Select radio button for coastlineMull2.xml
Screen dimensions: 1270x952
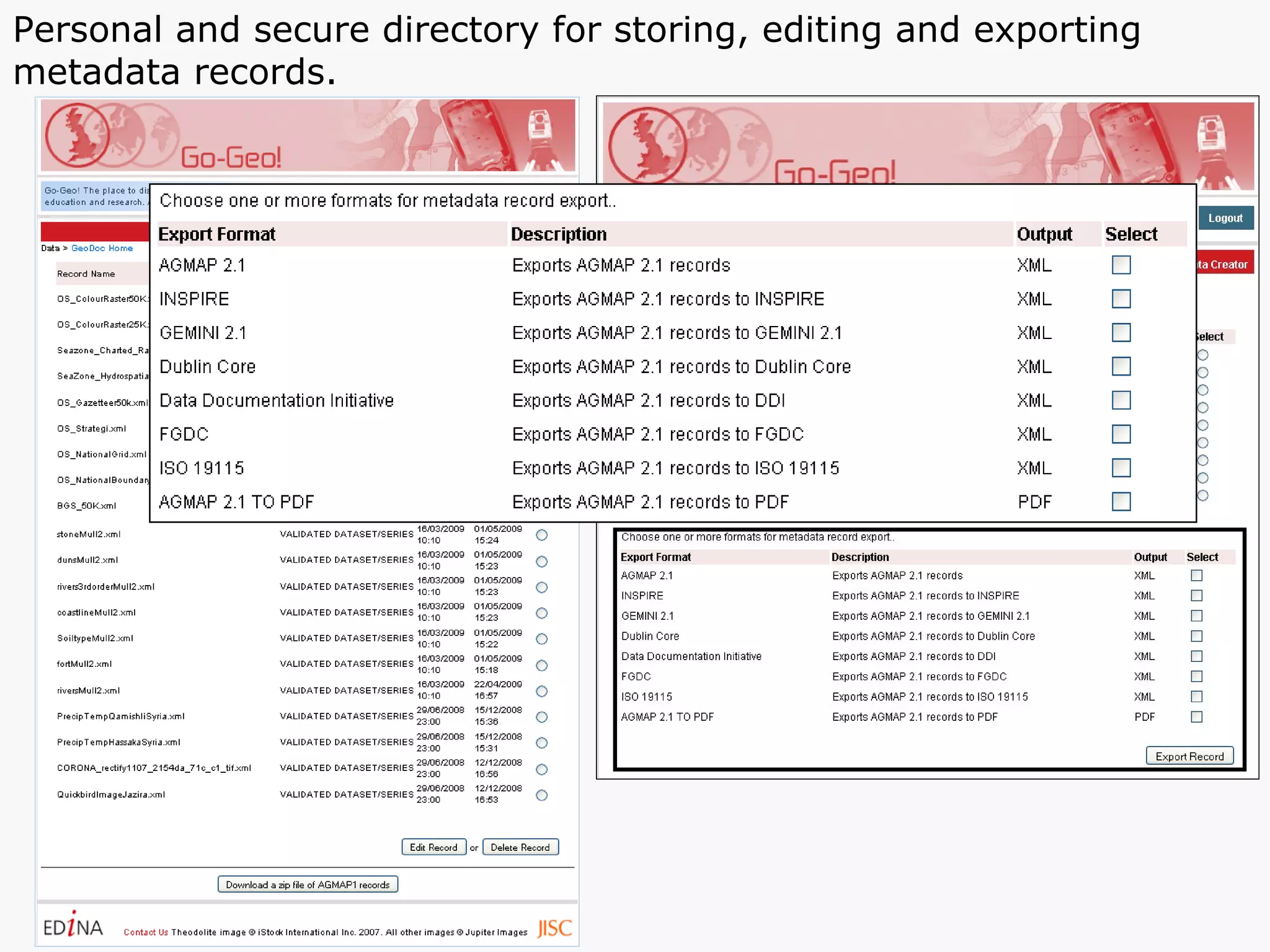542,613
